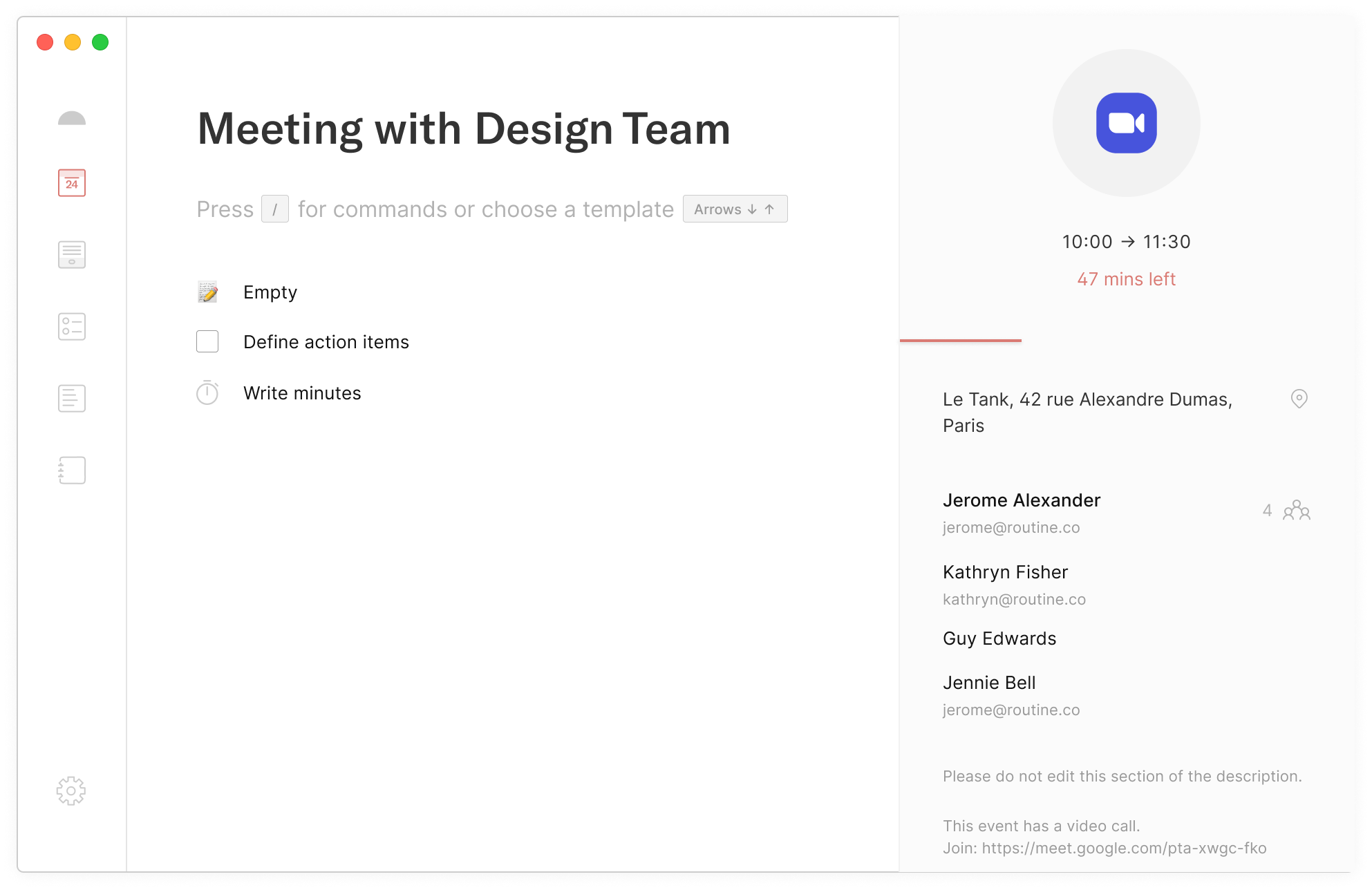Select the Write minutes template item
This screenshot has height=890, width=1372.
pos(302,393)
